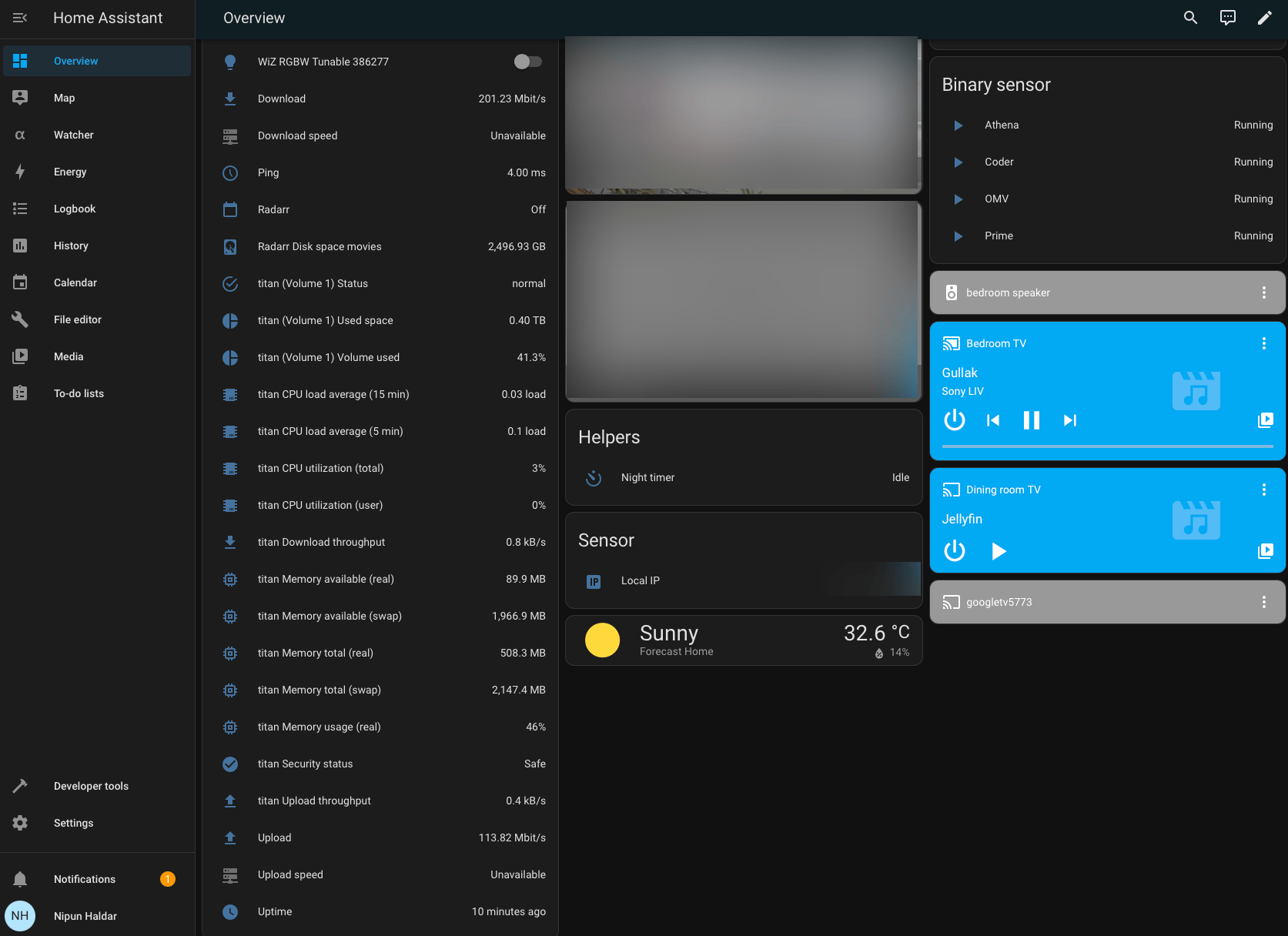Click the Bedroom TV playback progress bar
The image size is (1288, 936).
(1107, 444)
